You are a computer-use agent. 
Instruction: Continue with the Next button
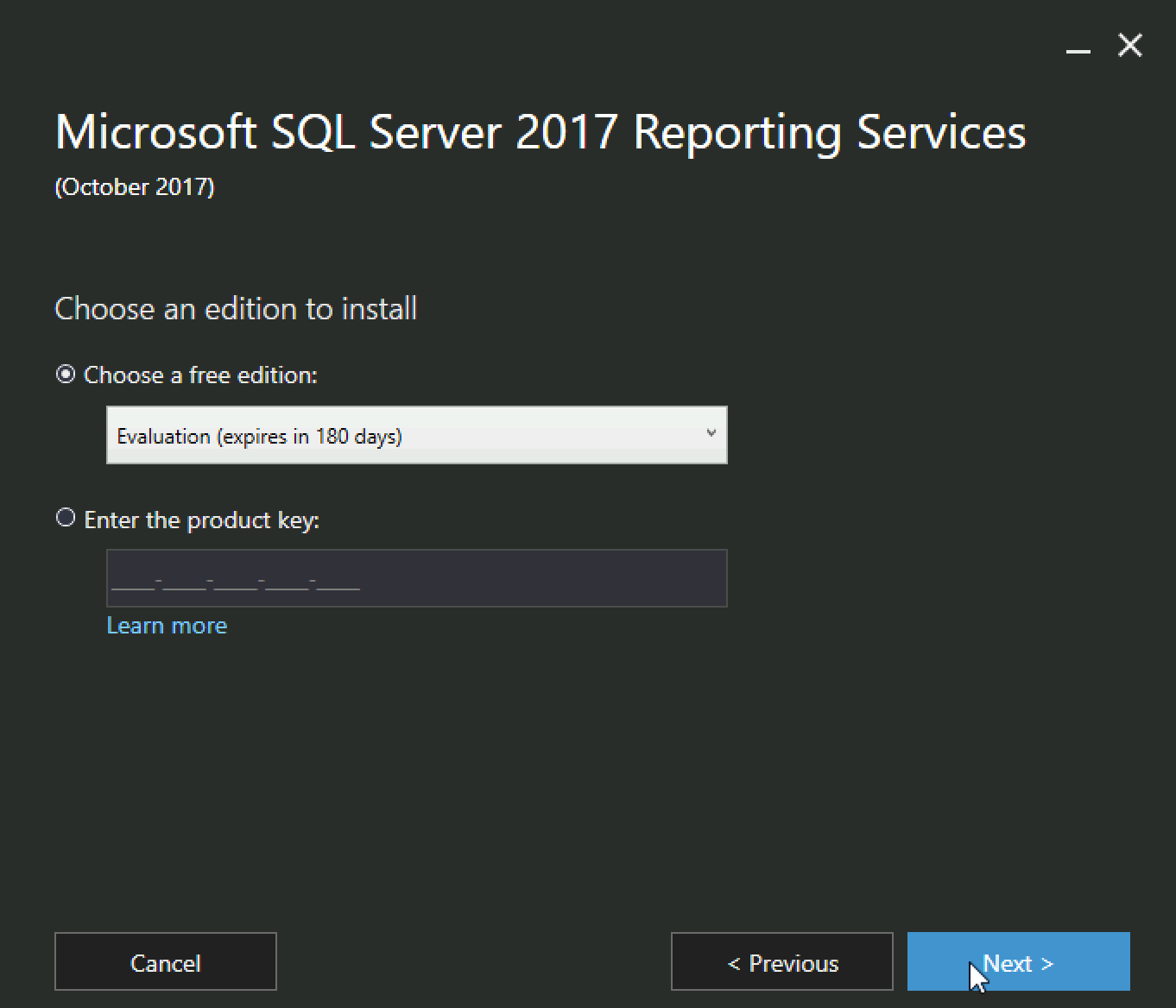click(x=1019, y=961)
